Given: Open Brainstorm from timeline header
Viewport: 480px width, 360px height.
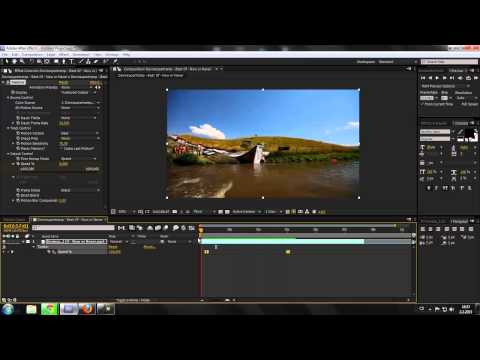Looking at the screenshot, I should point(175,228).
